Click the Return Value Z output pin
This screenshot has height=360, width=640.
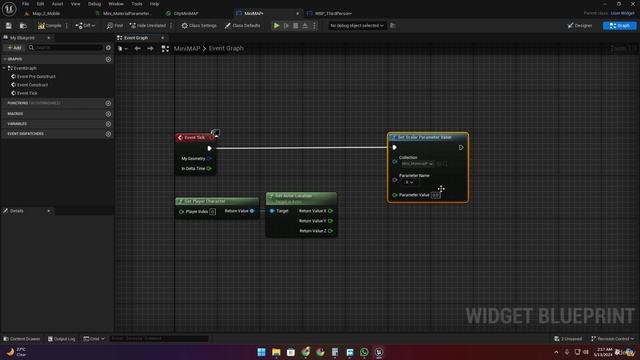pos(330,231)
